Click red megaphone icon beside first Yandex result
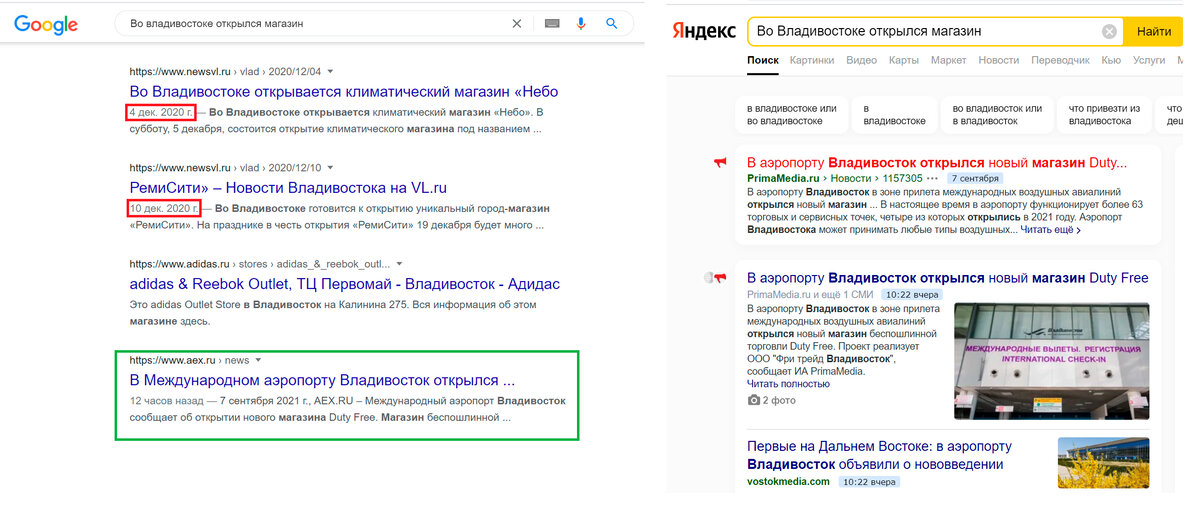The width and height of the screenshot is (1200, 515). point(720,163)
